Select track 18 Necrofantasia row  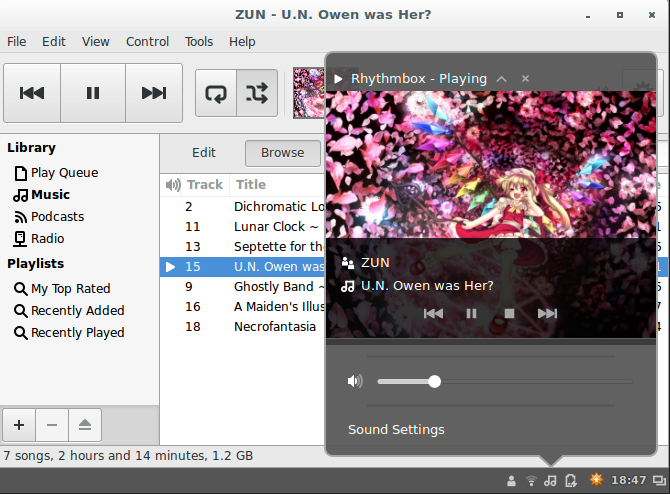(243, 327)
